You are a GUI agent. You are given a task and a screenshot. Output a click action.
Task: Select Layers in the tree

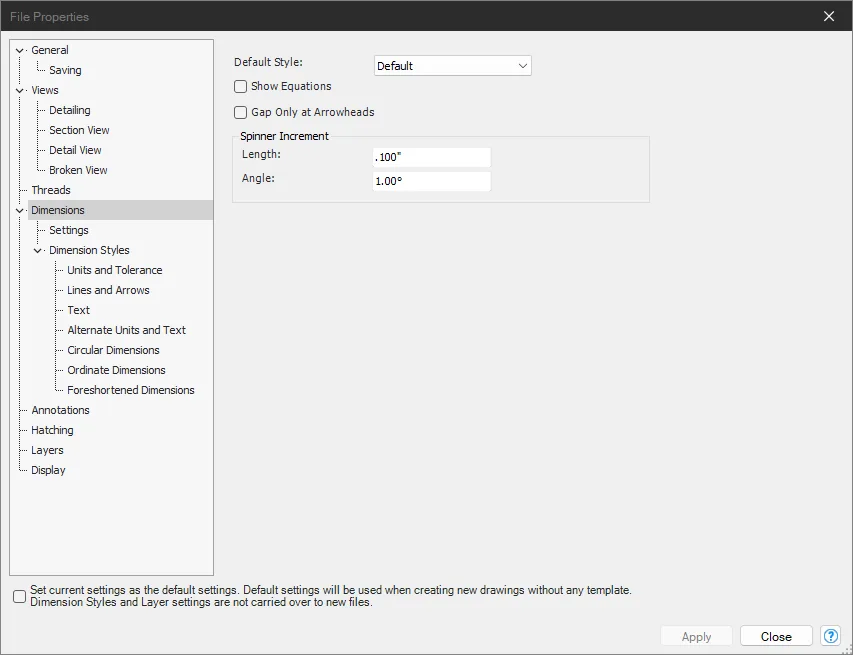[x=47, y=450]
